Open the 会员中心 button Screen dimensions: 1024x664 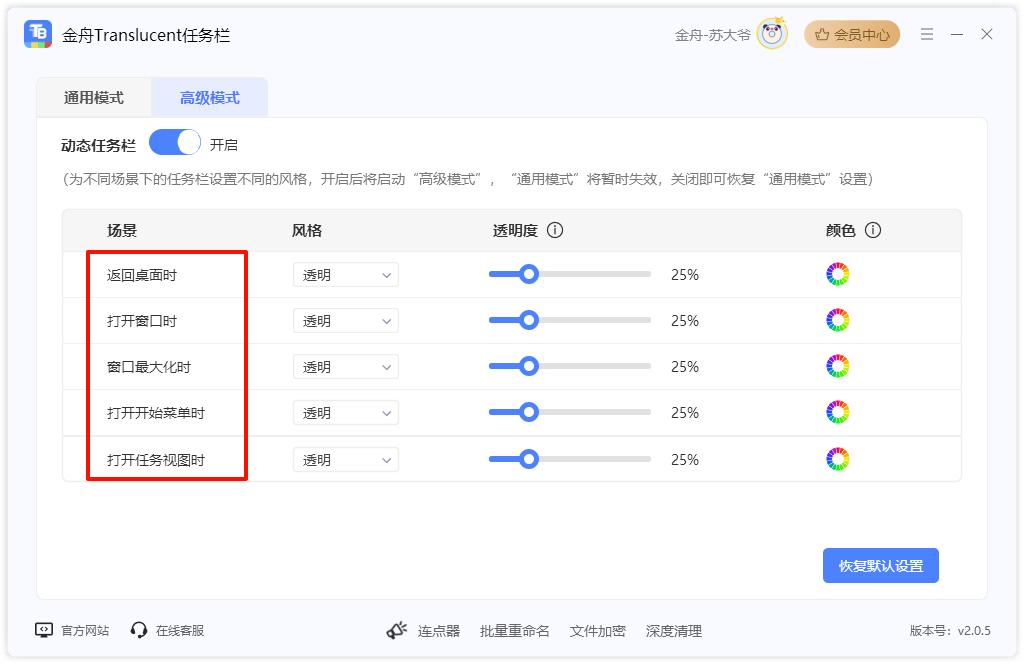pyautogui.click(x=852, y=34)
